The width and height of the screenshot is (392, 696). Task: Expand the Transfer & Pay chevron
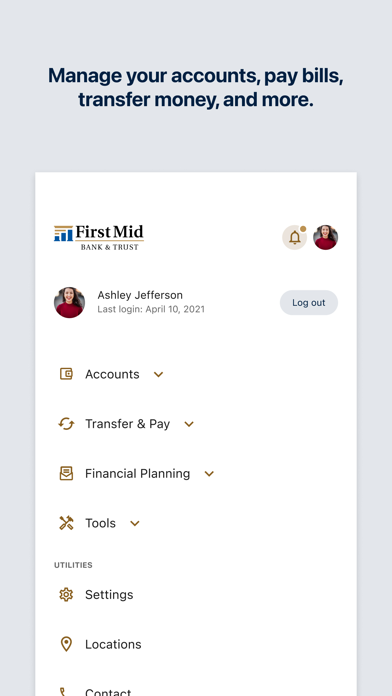(189, 424)
